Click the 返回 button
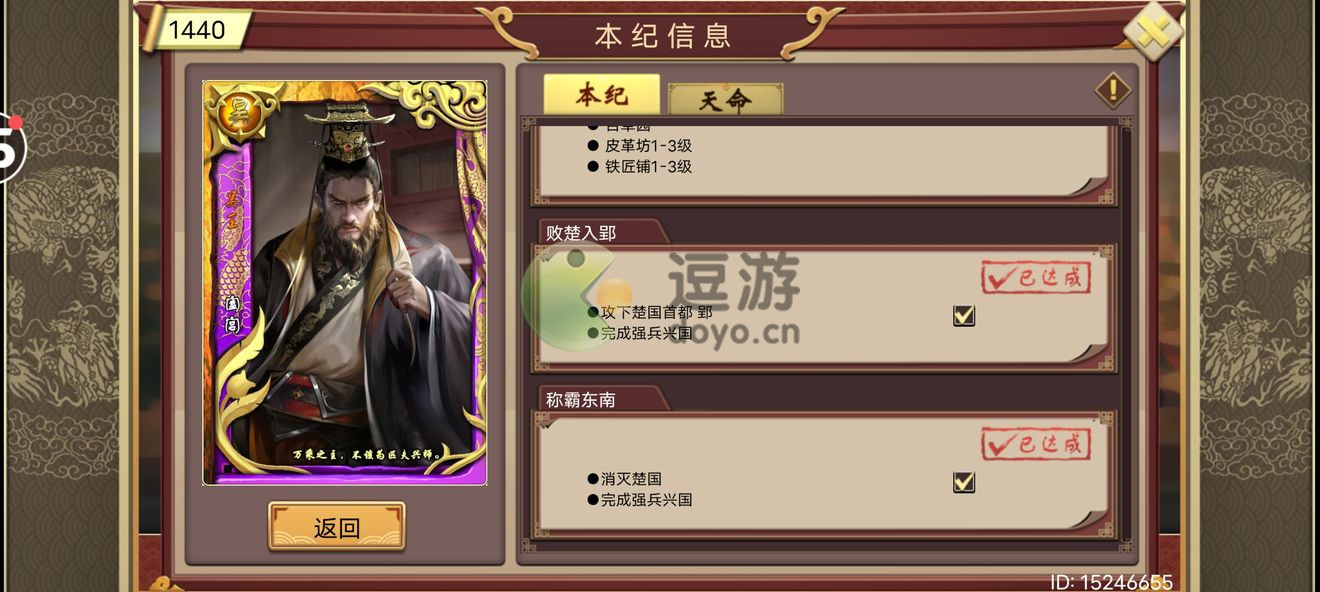This screenshot has height=592, width=1320. click(337, 527)
